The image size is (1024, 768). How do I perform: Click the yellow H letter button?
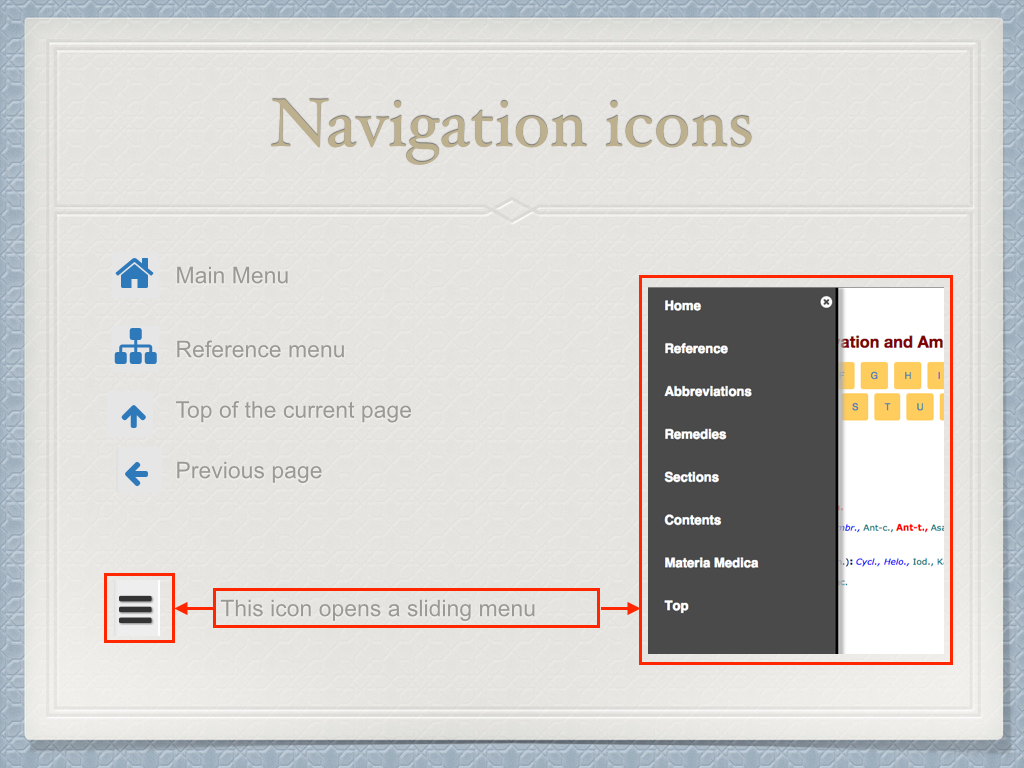click(907, 376)
